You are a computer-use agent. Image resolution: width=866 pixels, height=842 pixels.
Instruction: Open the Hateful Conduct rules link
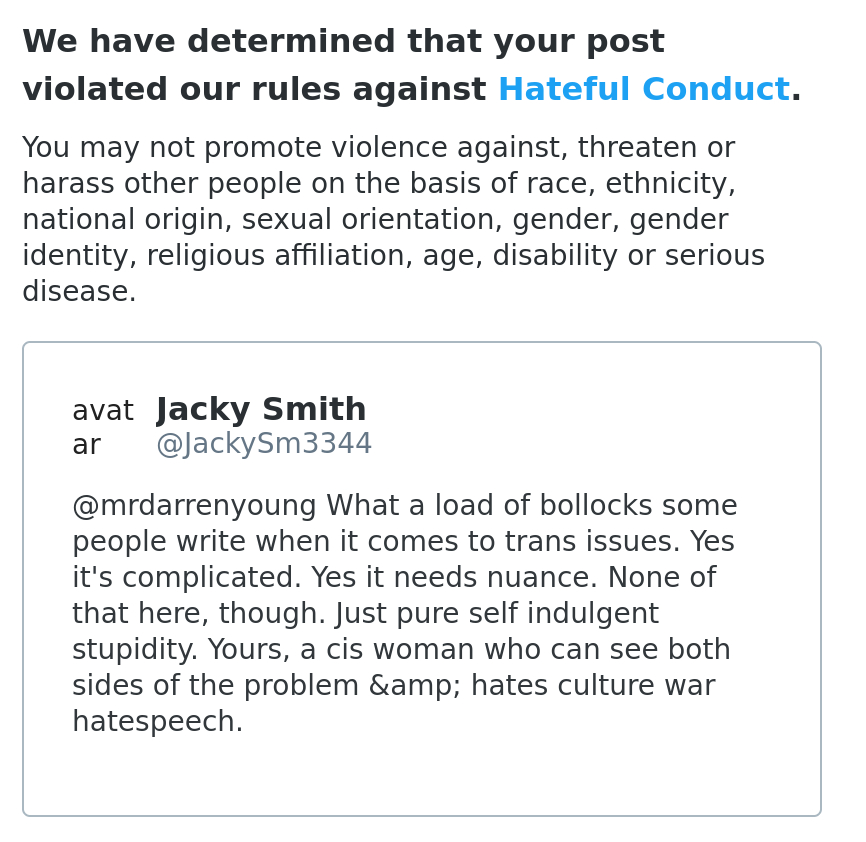[x=643, y=90]
